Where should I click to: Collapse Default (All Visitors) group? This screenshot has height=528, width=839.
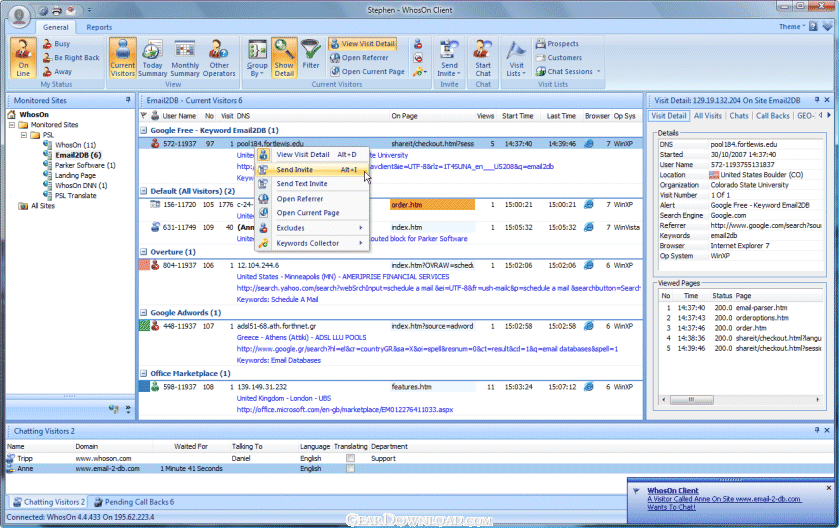pos(143,191)
